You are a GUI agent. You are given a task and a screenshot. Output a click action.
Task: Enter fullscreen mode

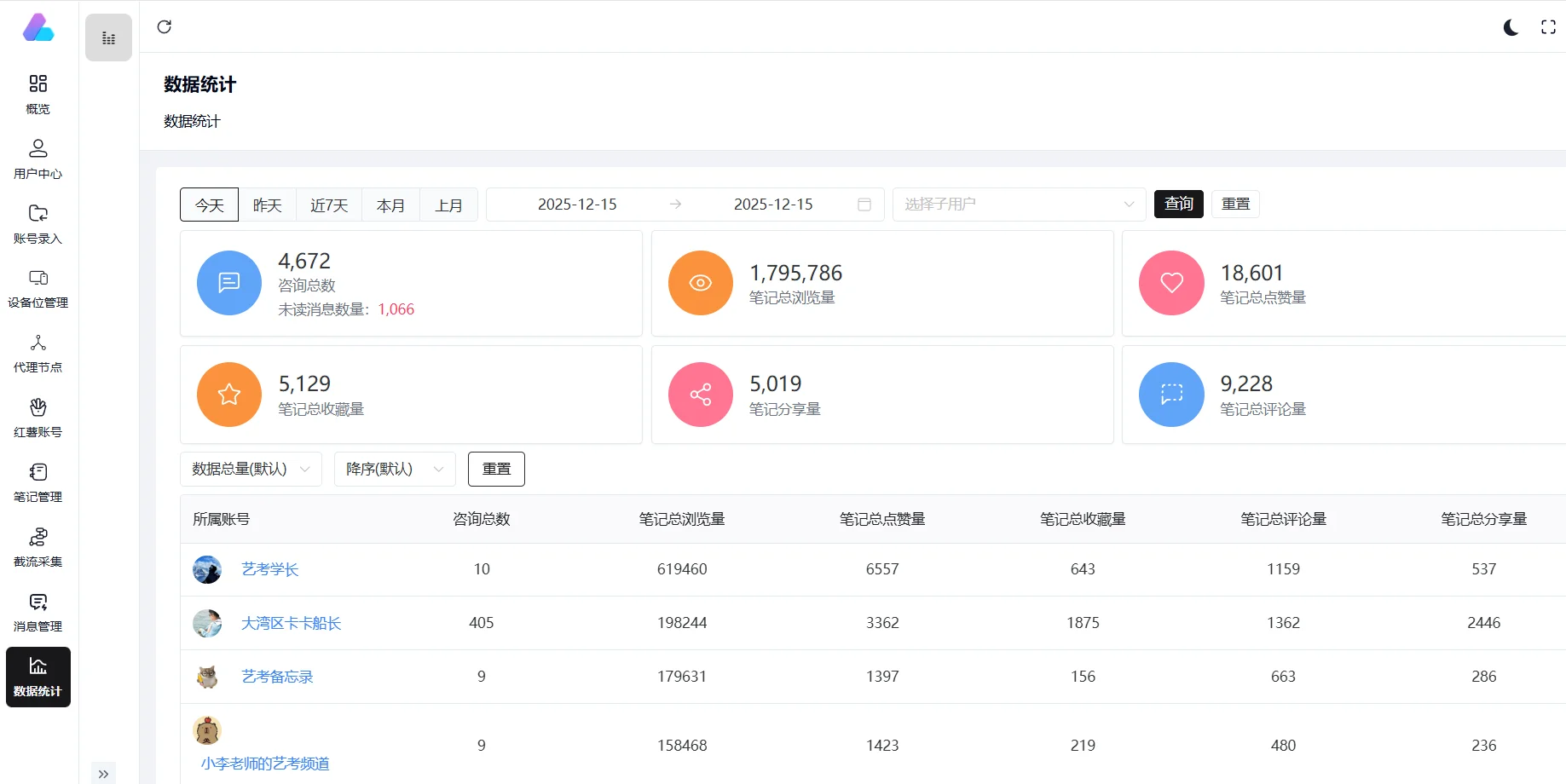1548,26
